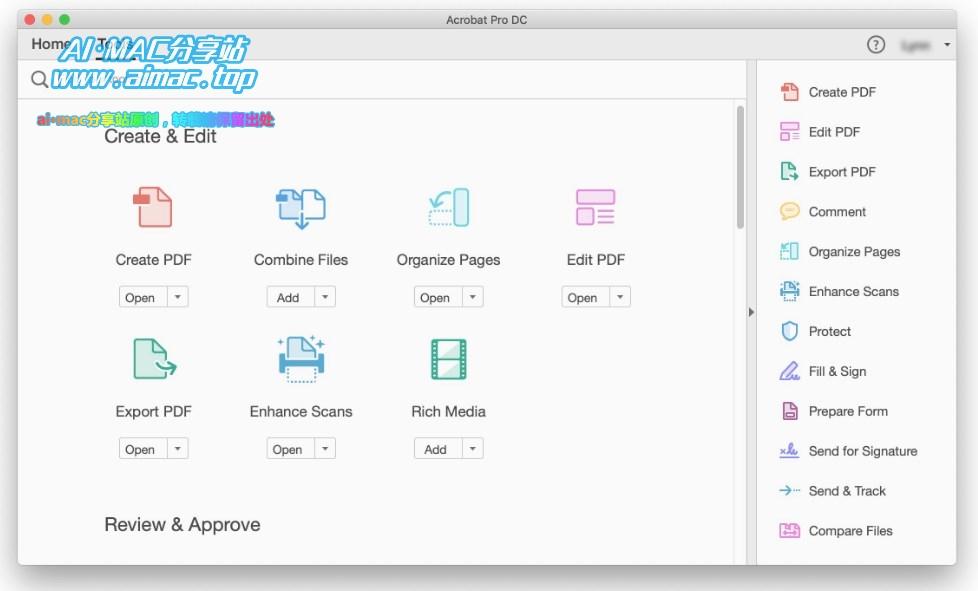Click the Export PDF icon in main panel
Viewport: 978px width, 591px height.
tap(155, 359)
